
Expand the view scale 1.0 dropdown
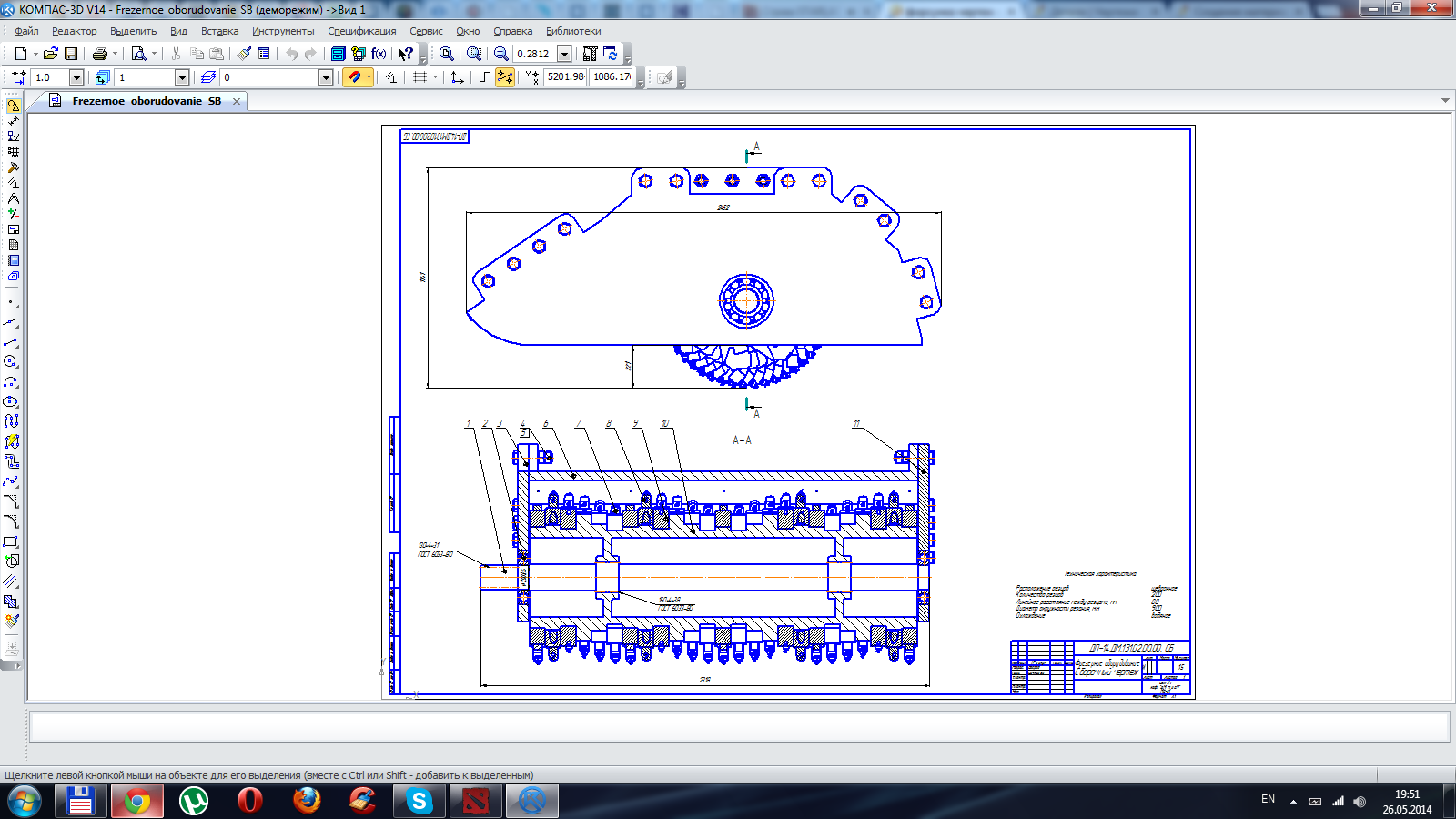click(x=76, y=77)
